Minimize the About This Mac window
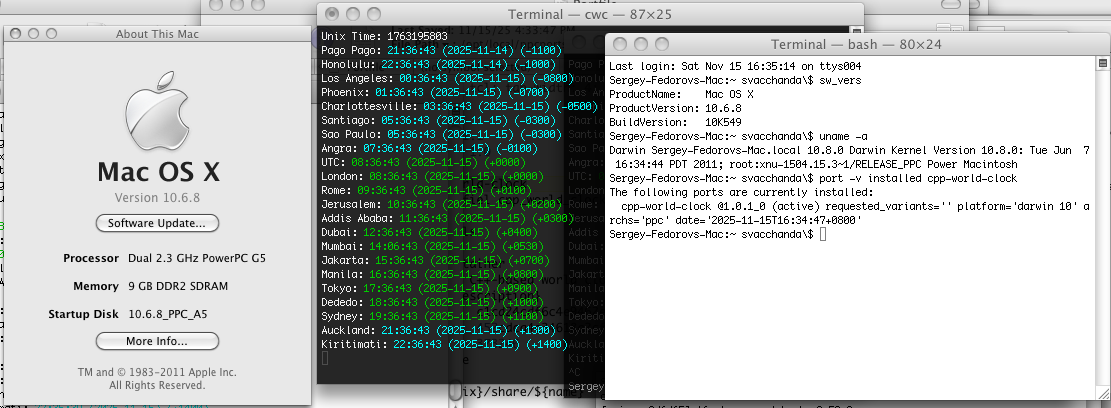 point(33,33)
